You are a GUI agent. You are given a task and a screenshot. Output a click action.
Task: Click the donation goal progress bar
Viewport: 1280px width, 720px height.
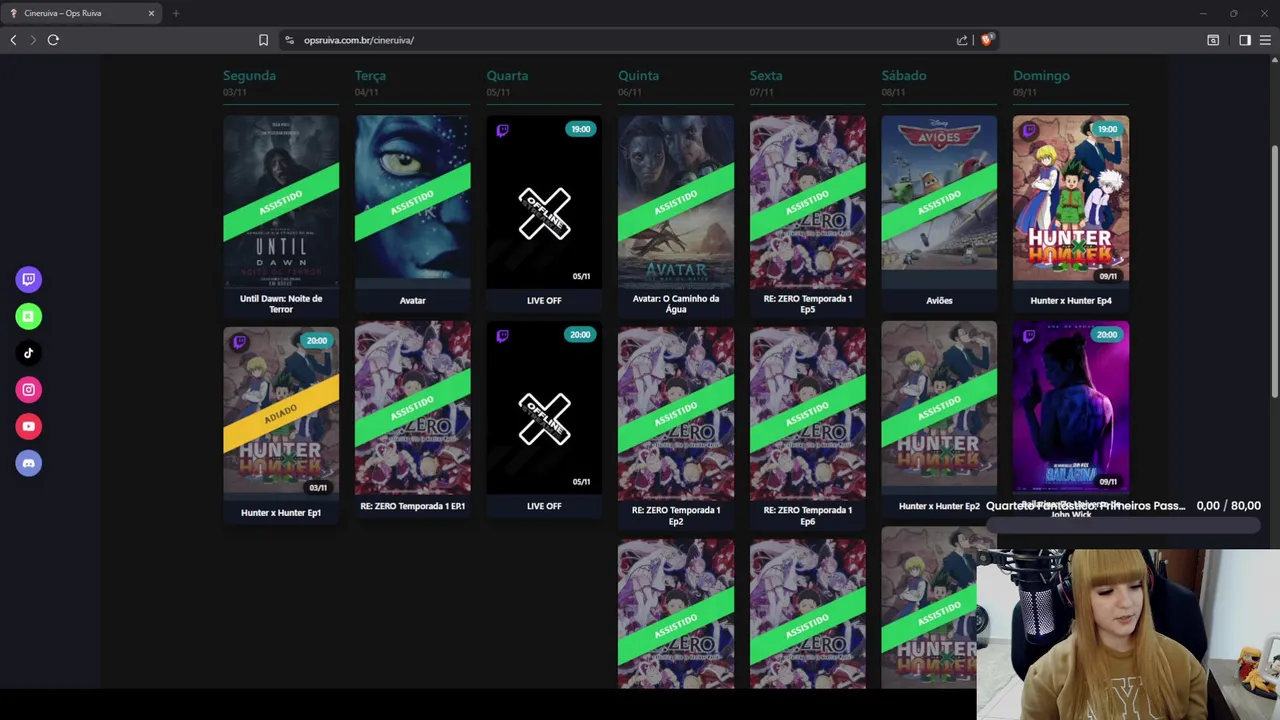[1124, 524]
